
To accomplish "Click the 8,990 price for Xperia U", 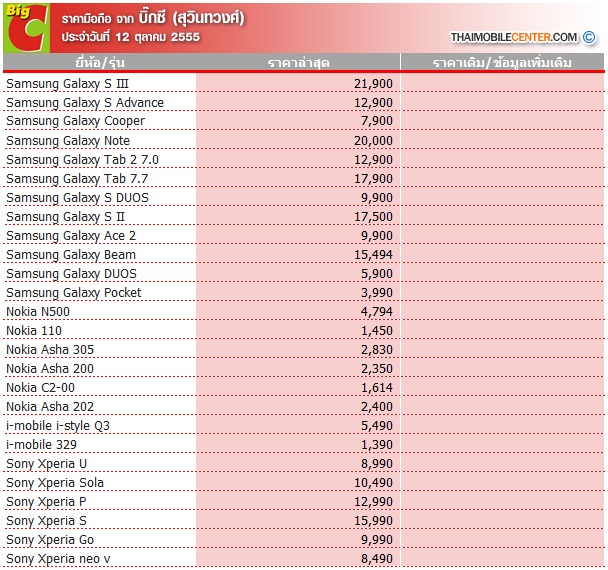I will click(377, 464).
